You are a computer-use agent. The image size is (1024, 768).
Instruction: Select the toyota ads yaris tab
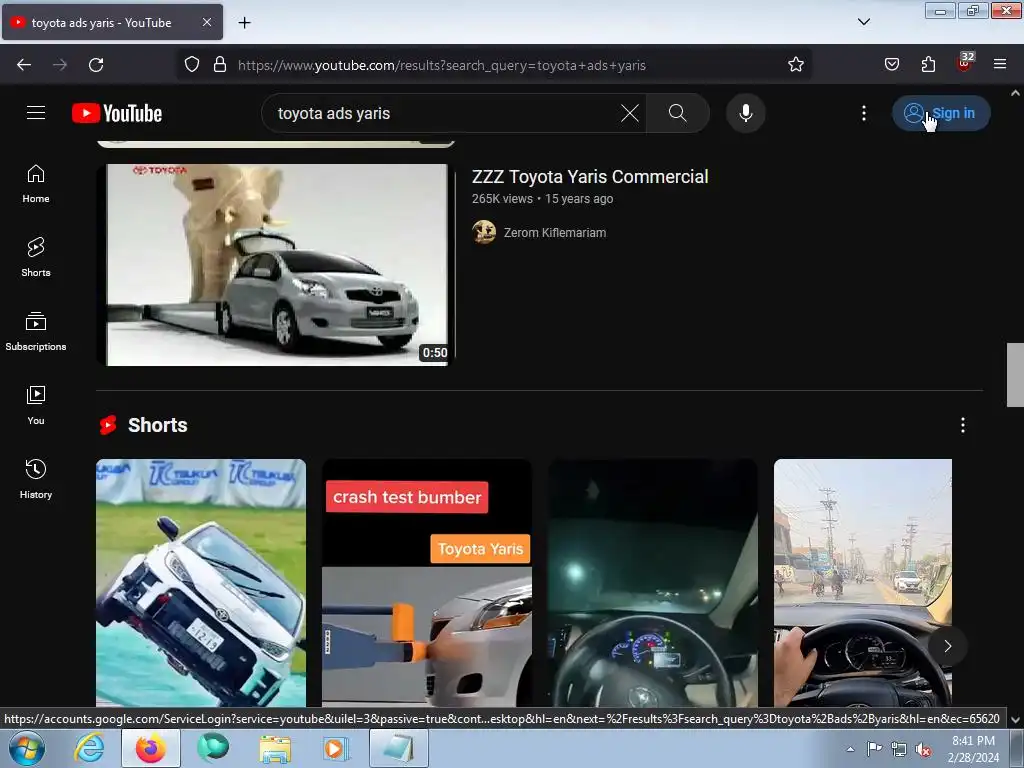(112, 22)
